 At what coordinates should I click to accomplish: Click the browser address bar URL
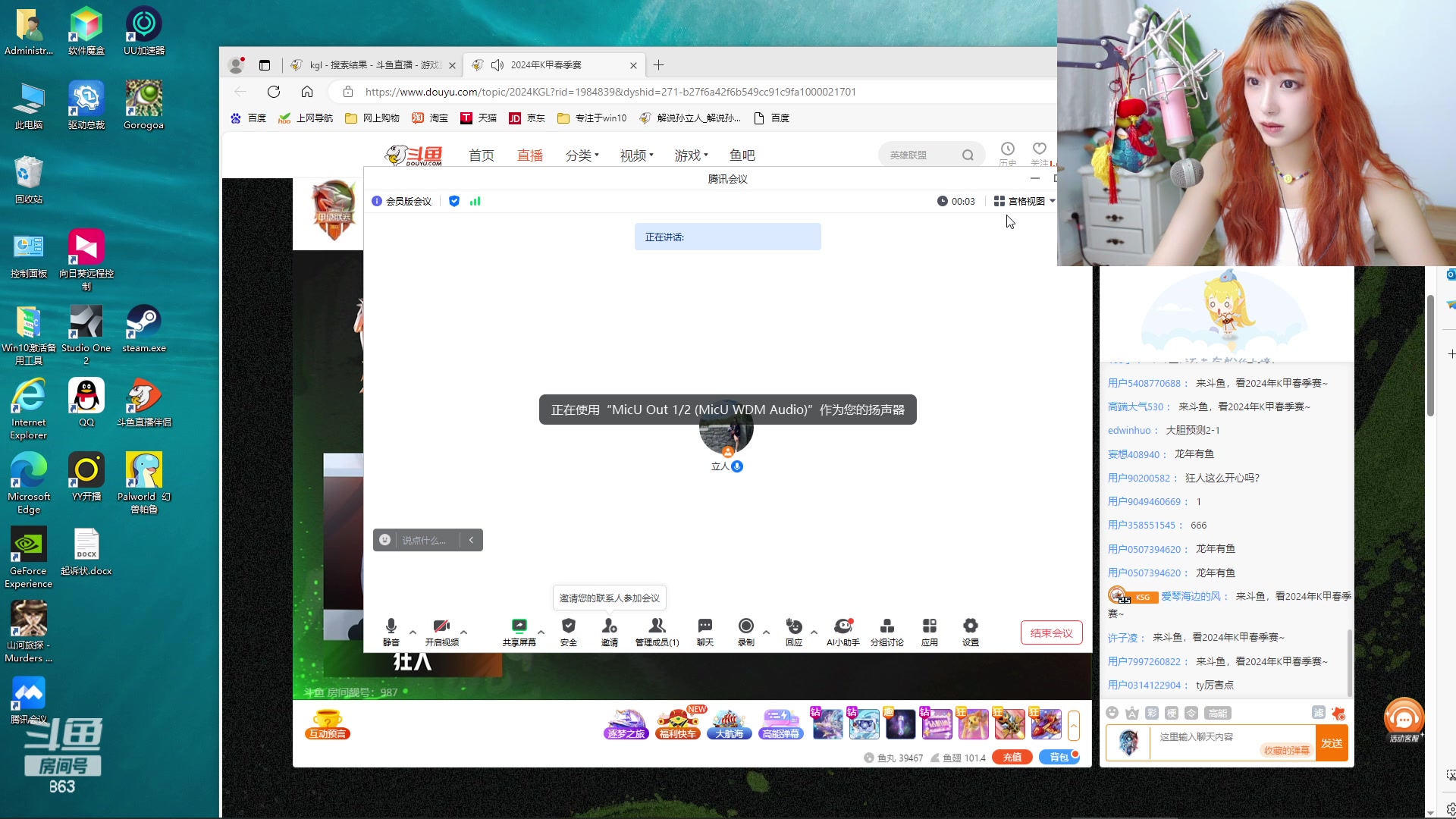point(610,92)
